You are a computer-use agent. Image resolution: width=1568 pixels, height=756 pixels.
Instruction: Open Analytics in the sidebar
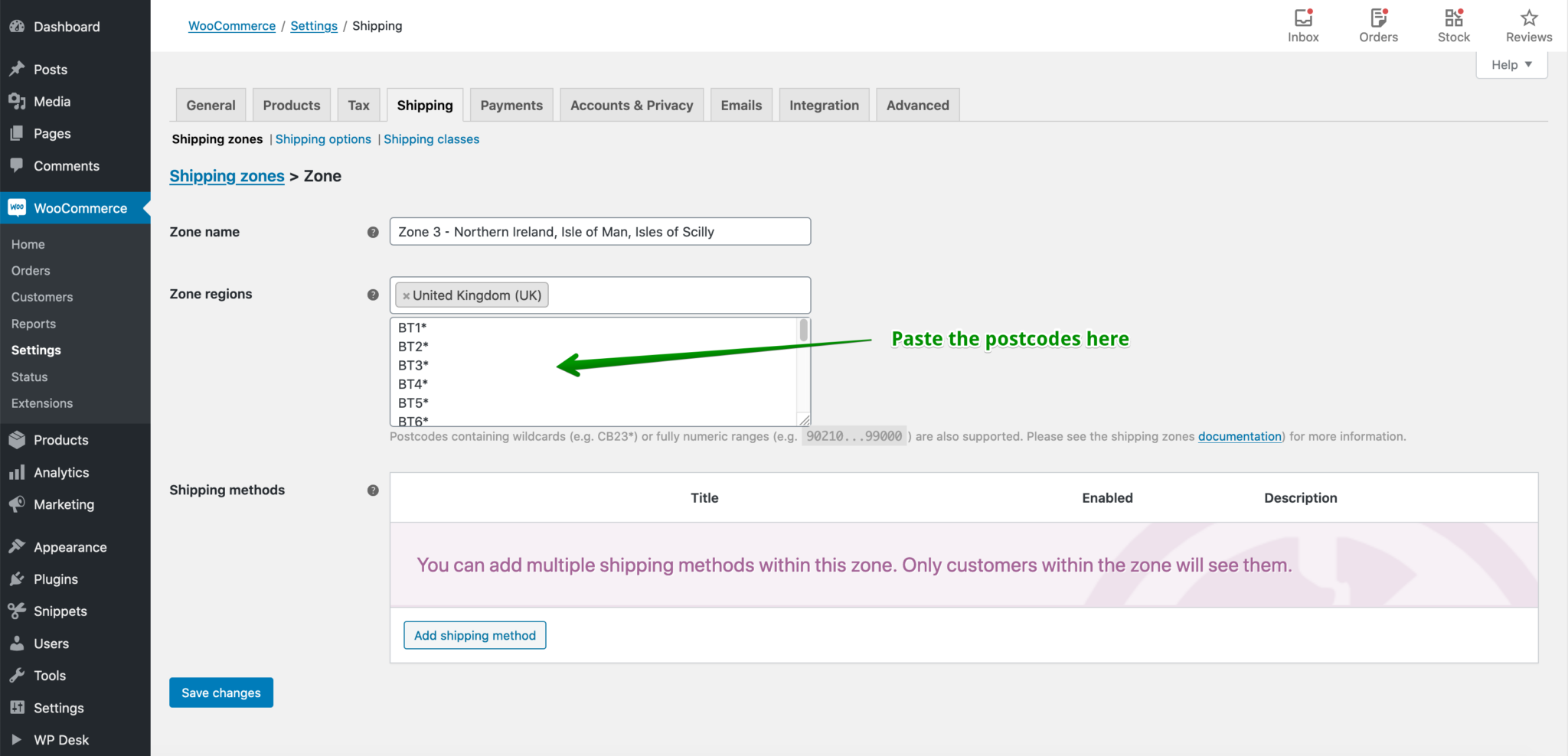point(61,473)
